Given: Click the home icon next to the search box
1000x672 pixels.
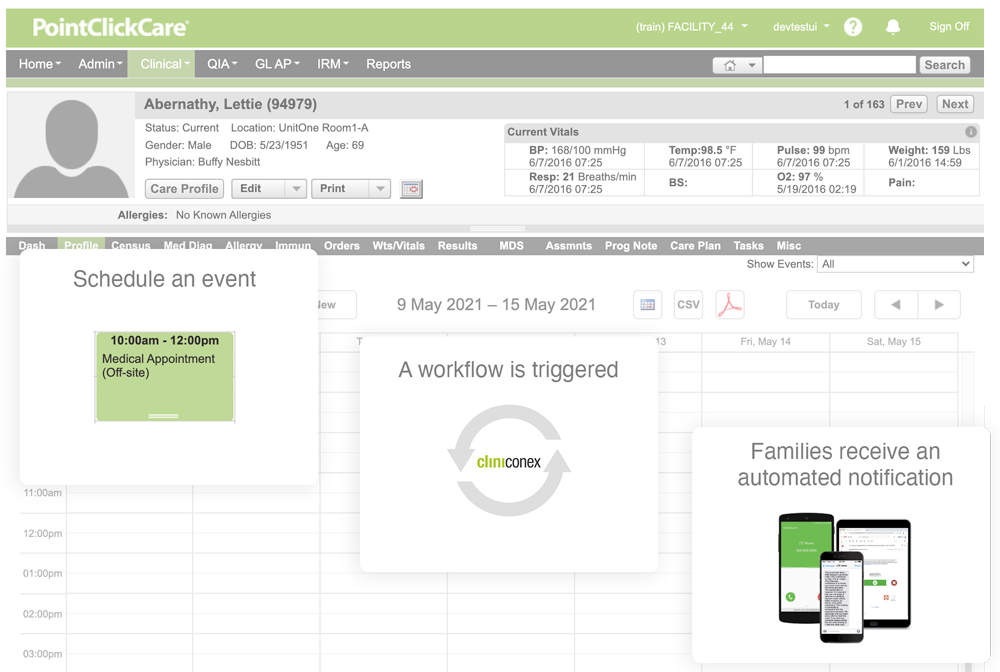Looking at the screenshot, I should pos(730,65).
